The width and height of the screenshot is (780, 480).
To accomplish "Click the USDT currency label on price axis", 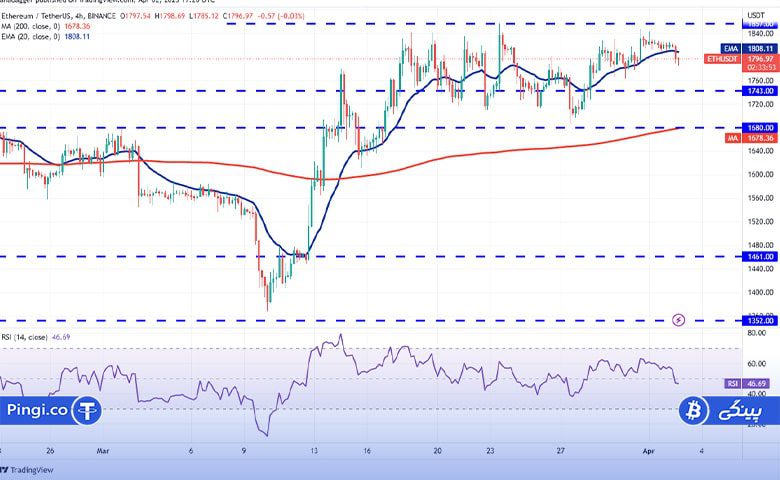I will point(756,15).
